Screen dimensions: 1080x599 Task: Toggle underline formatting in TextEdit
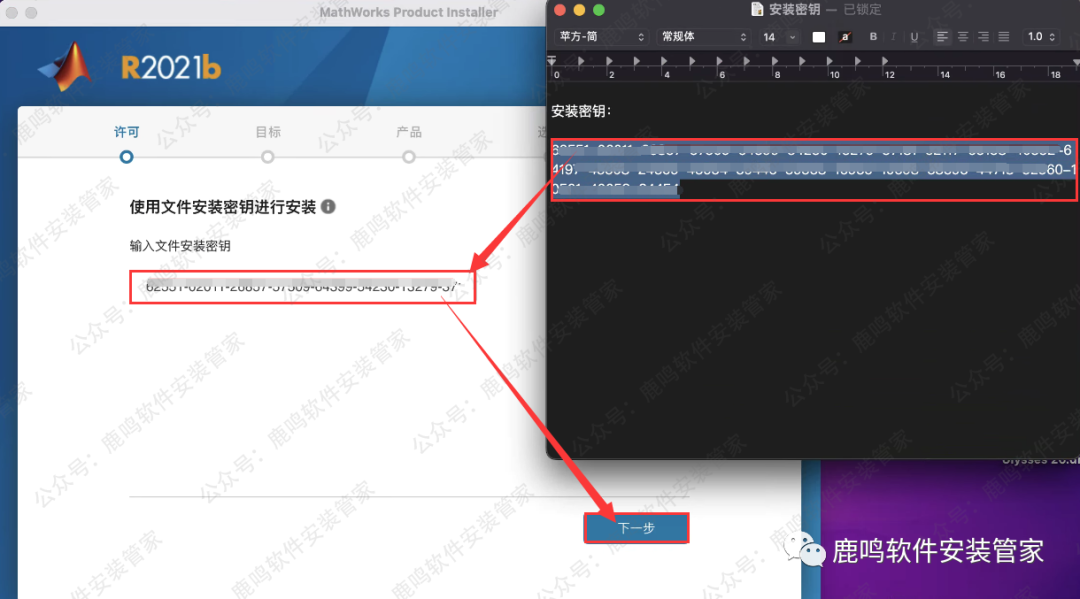pos(914,37)
